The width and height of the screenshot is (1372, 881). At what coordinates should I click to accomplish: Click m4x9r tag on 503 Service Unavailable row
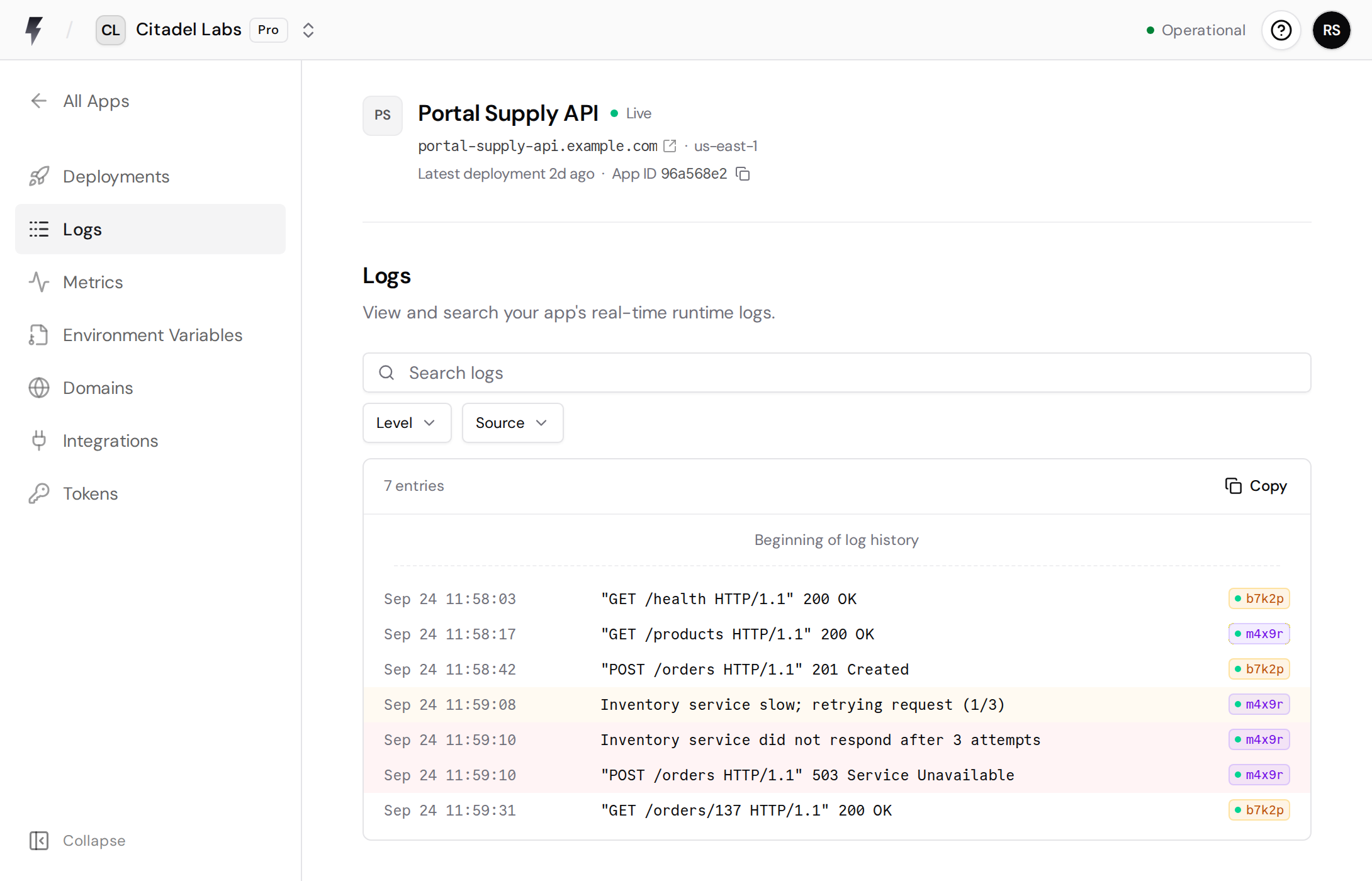point(1259,775)
